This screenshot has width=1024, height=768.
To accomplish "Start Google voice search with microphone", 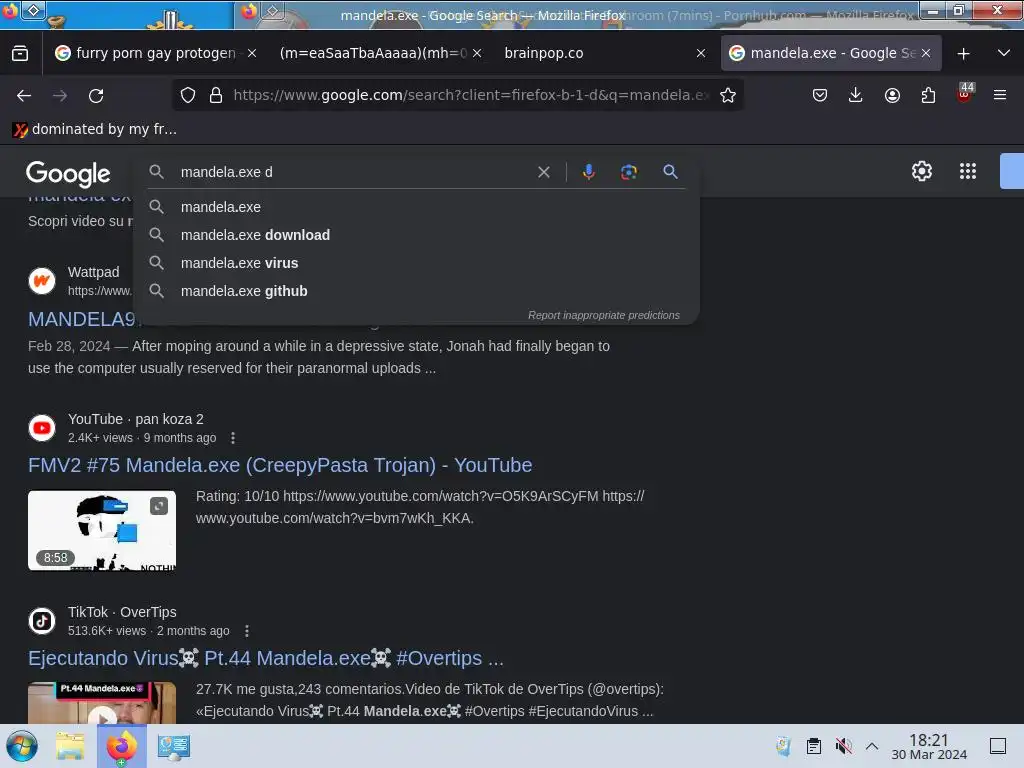I will (588, 172).
